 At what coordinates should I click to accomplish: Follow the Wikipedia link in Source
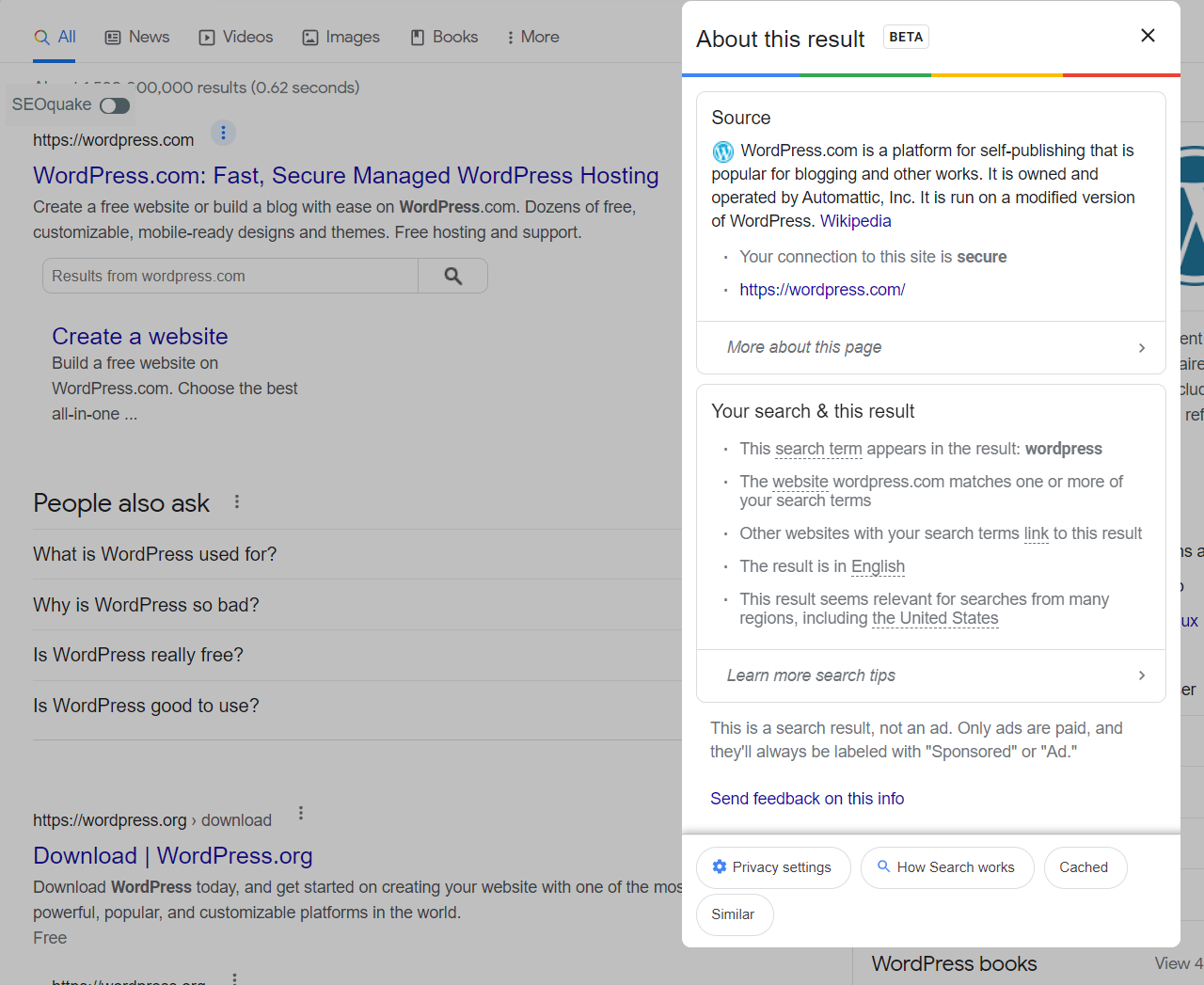tap(855, 221)
